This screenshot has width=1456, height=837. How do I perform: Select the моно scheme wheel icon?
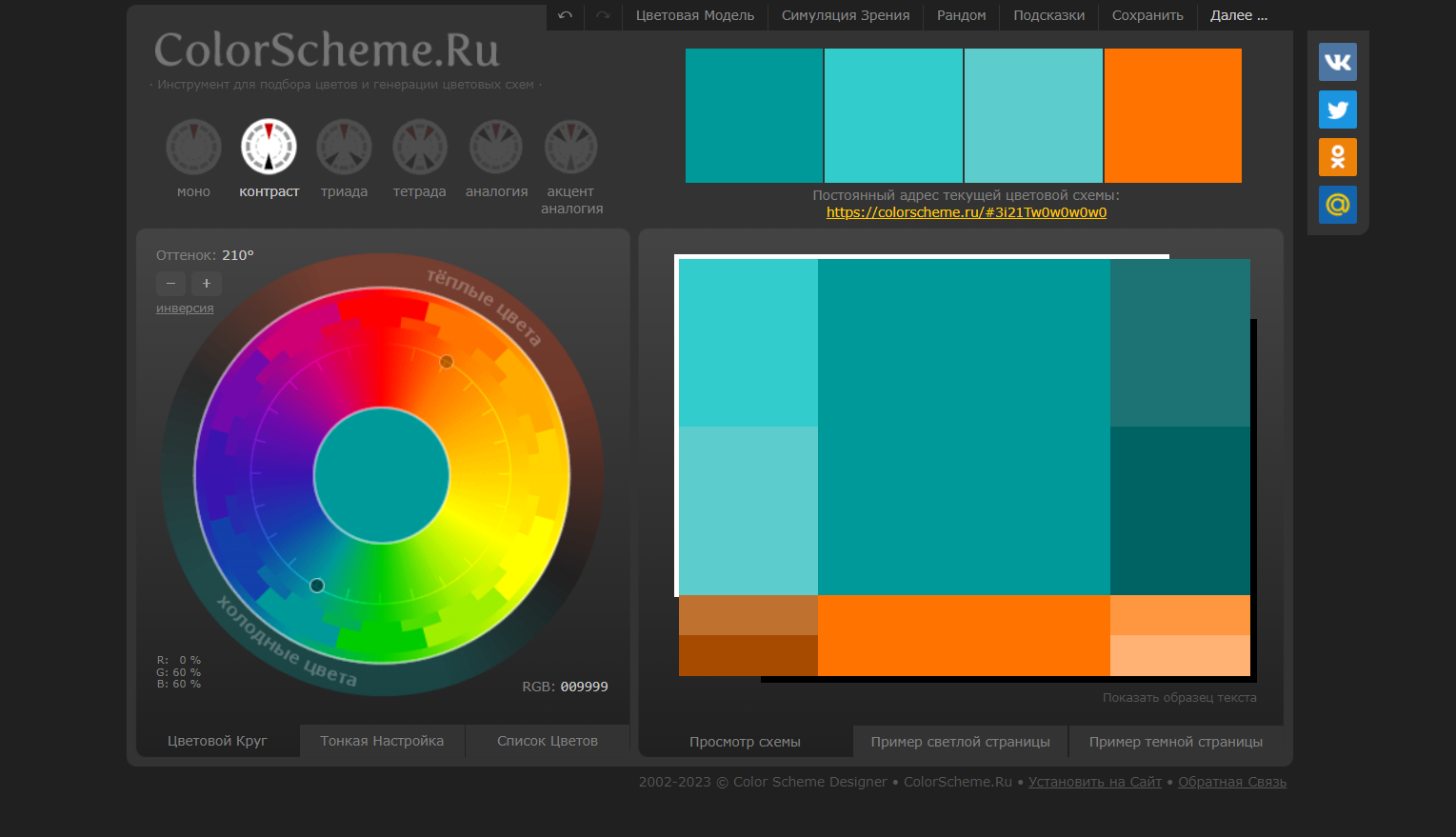pyautogui.click(x=193, y=147)
